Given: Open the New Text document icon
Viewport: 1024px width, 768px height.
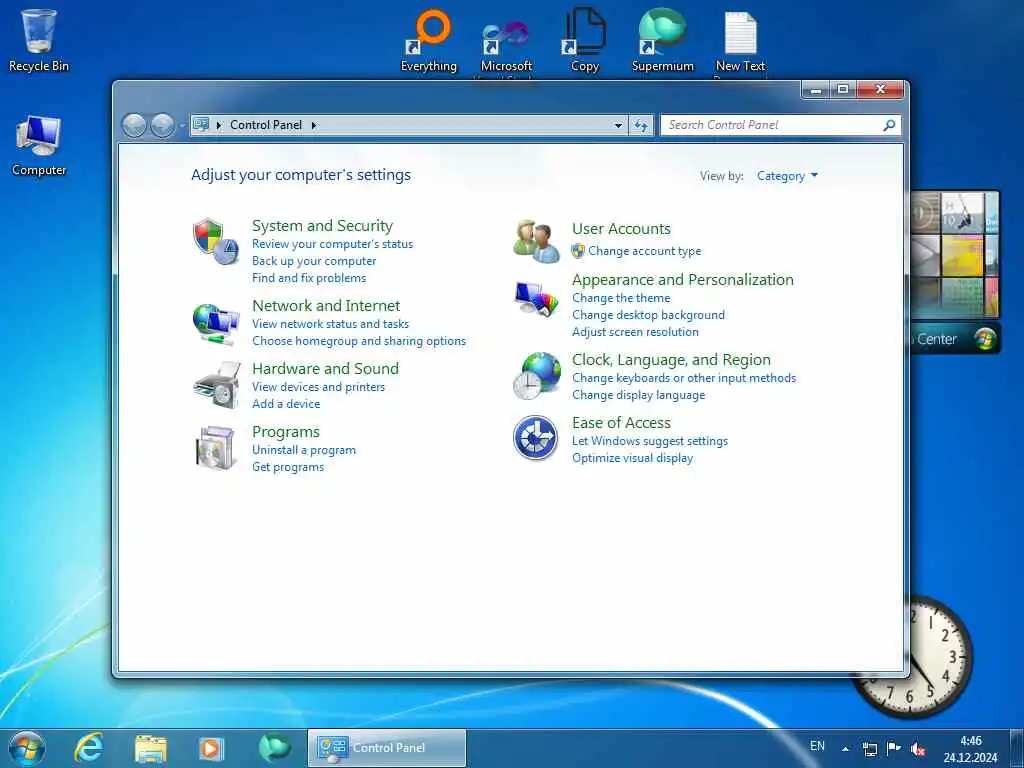Looking at the screenshot, I should (741, 40).
